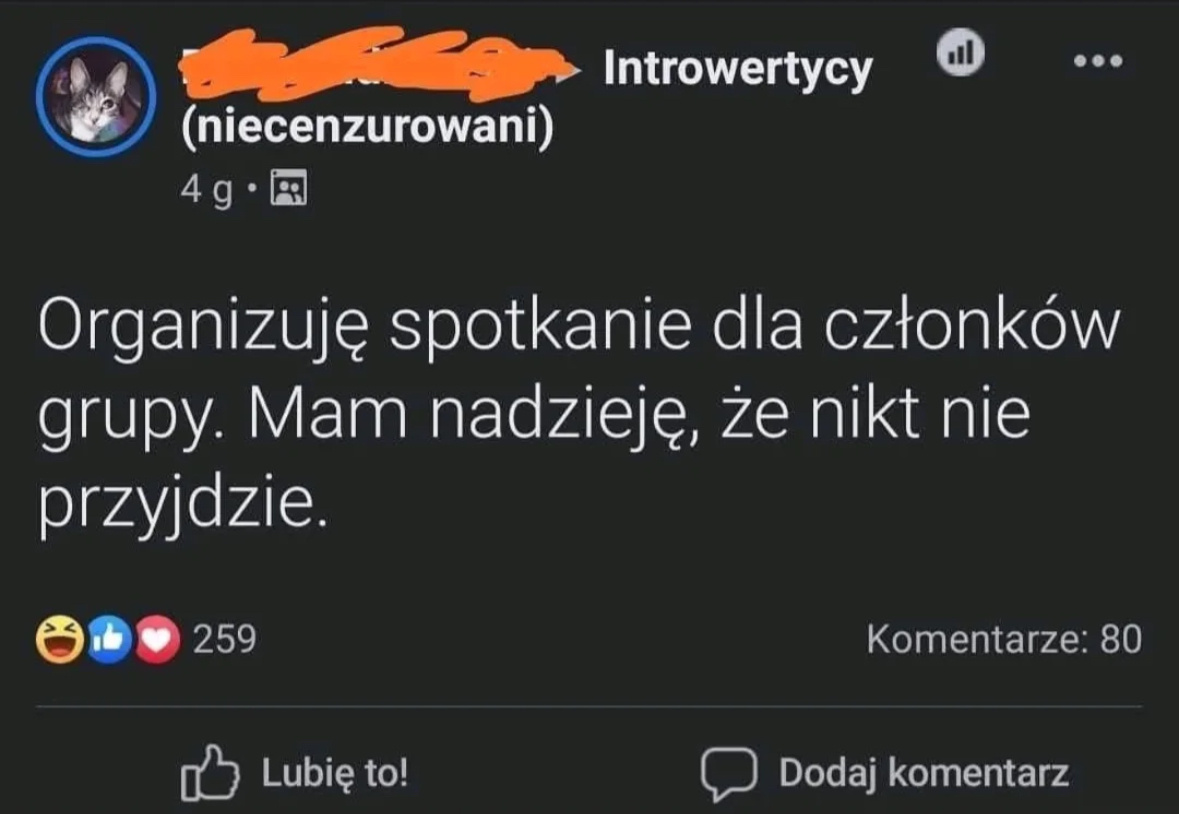Open the reactions list showing 259
The width and height of the screenshot is (1179, 814).
pos(224,639)
